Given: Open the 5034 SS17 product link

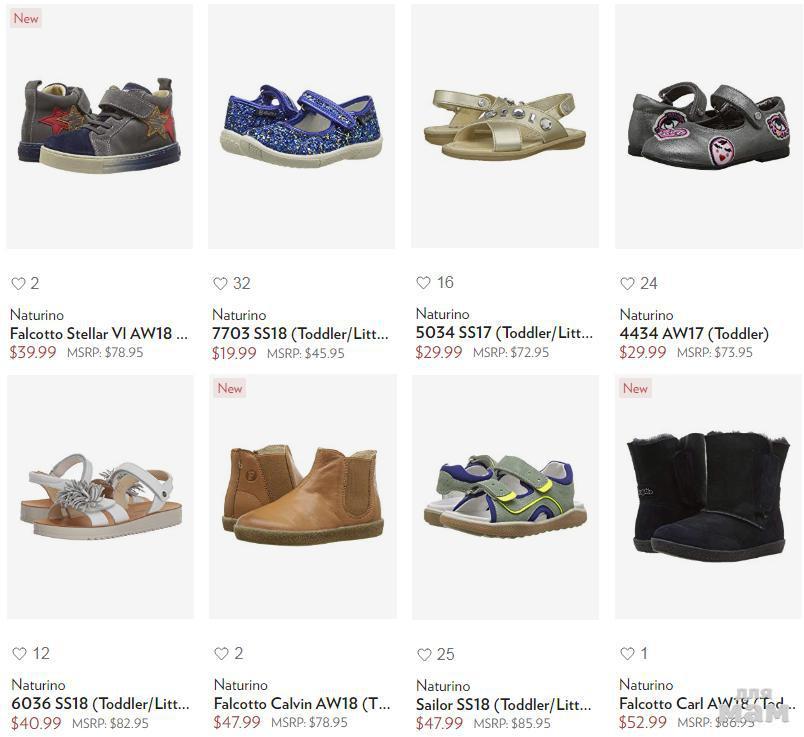Looking at the screenshot, I should [504, 333].
